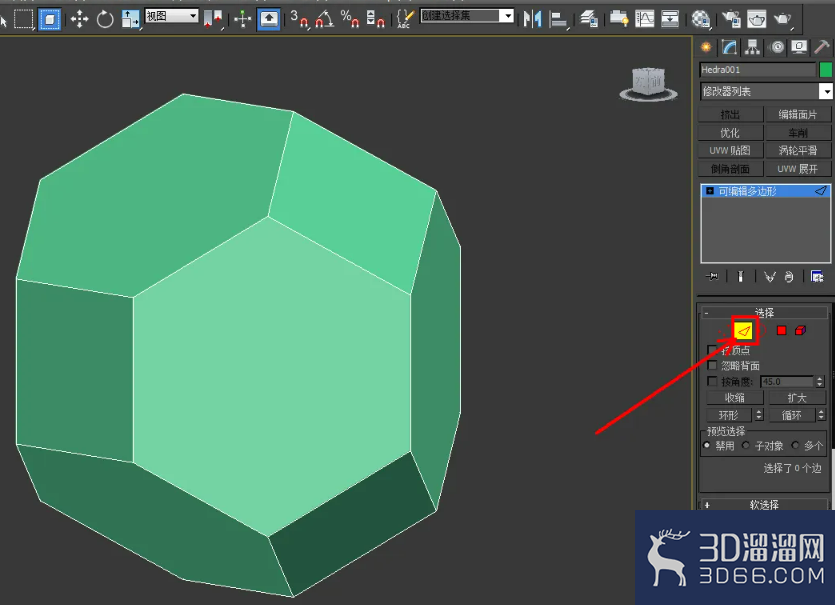Select Edge sub-object level icon

coord(743,331)
